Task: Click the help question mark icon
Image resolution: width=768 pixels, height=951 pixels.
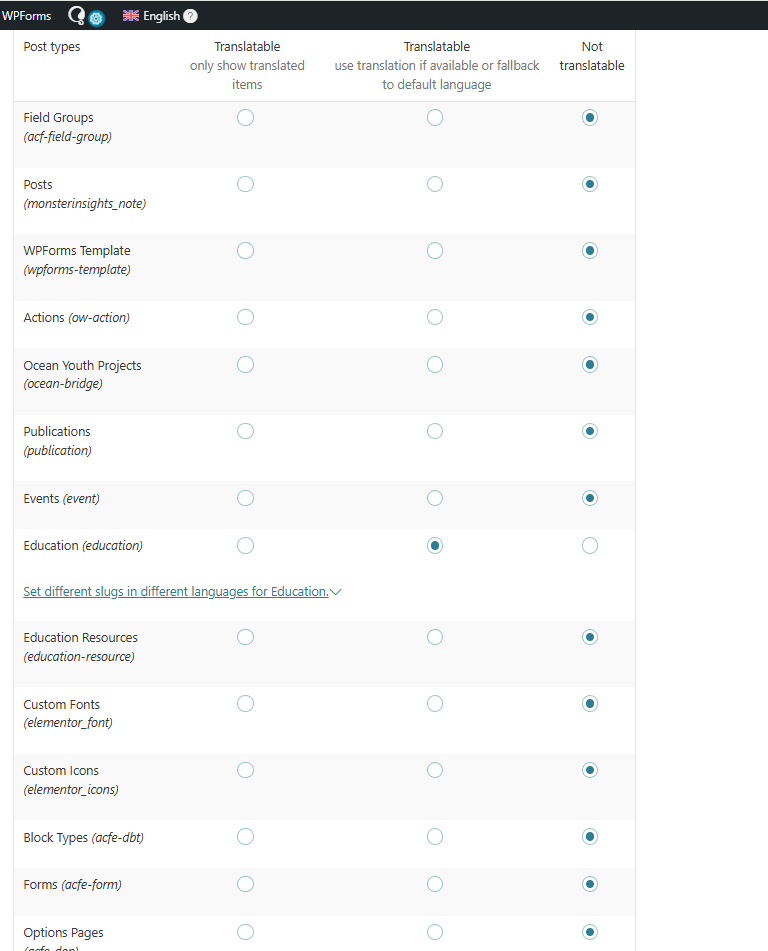Action: click(190, 16)
